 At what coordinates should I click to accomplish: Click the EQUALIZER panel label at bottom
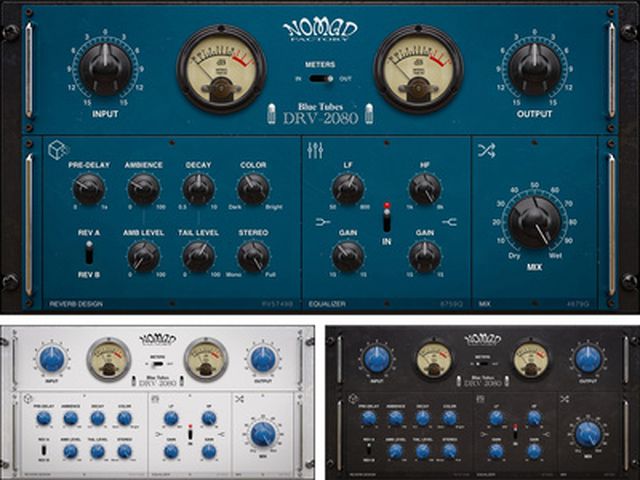pos(327,304)
